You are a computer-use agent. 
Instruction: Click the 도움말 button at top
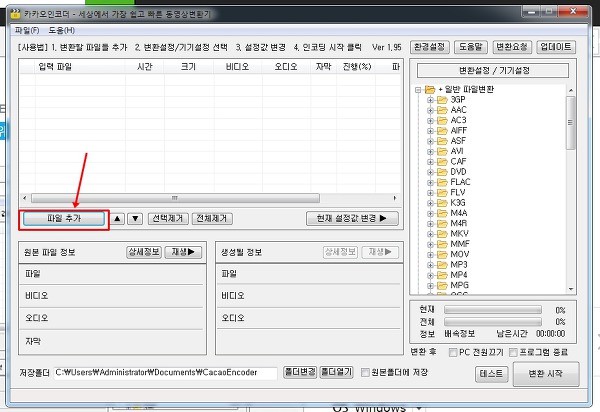point(471,47)
